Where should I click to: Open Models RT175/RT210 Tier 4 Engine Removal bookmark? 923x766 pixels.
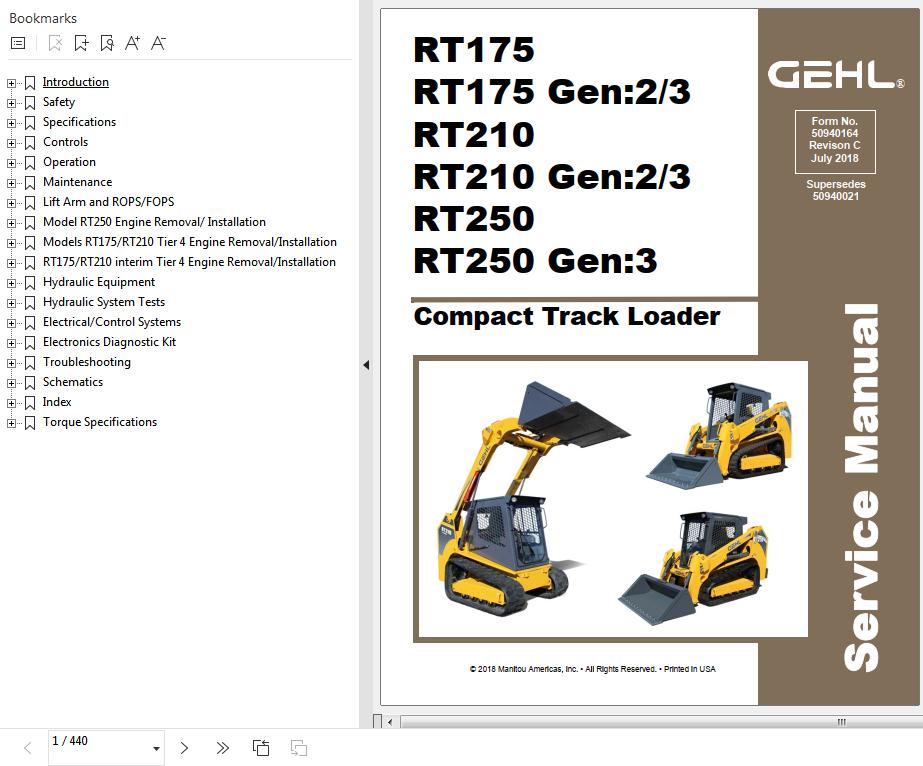pos(190,242)
